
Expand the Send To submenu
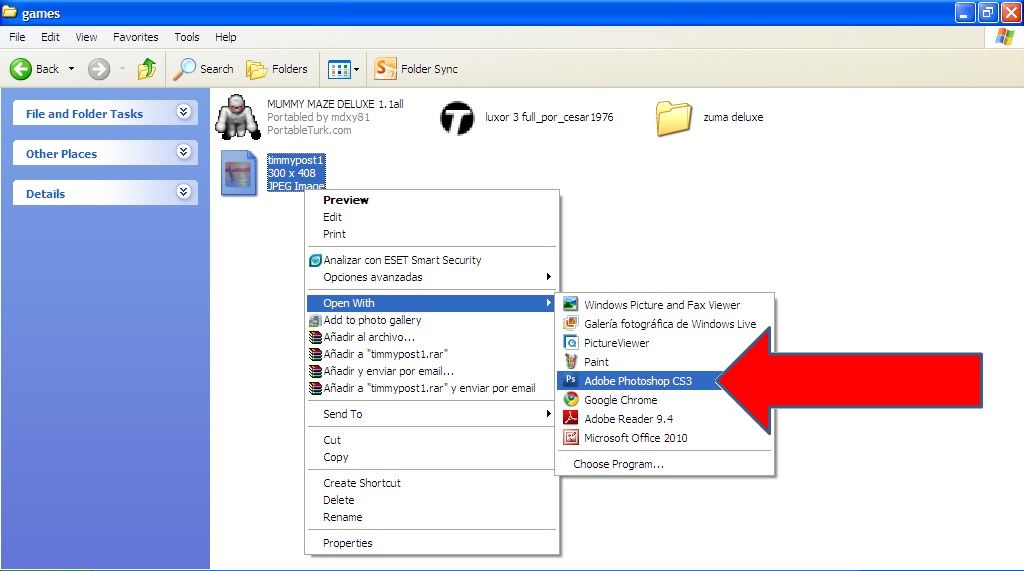click(x=432, y=414)
